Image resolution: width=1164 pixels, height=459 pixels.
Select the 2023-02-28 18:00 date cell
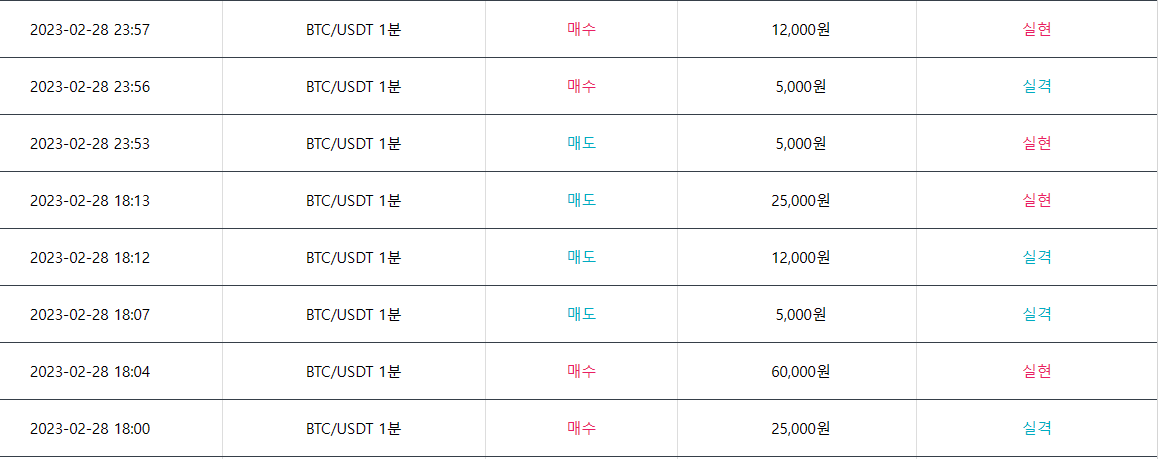pos(90,428)
